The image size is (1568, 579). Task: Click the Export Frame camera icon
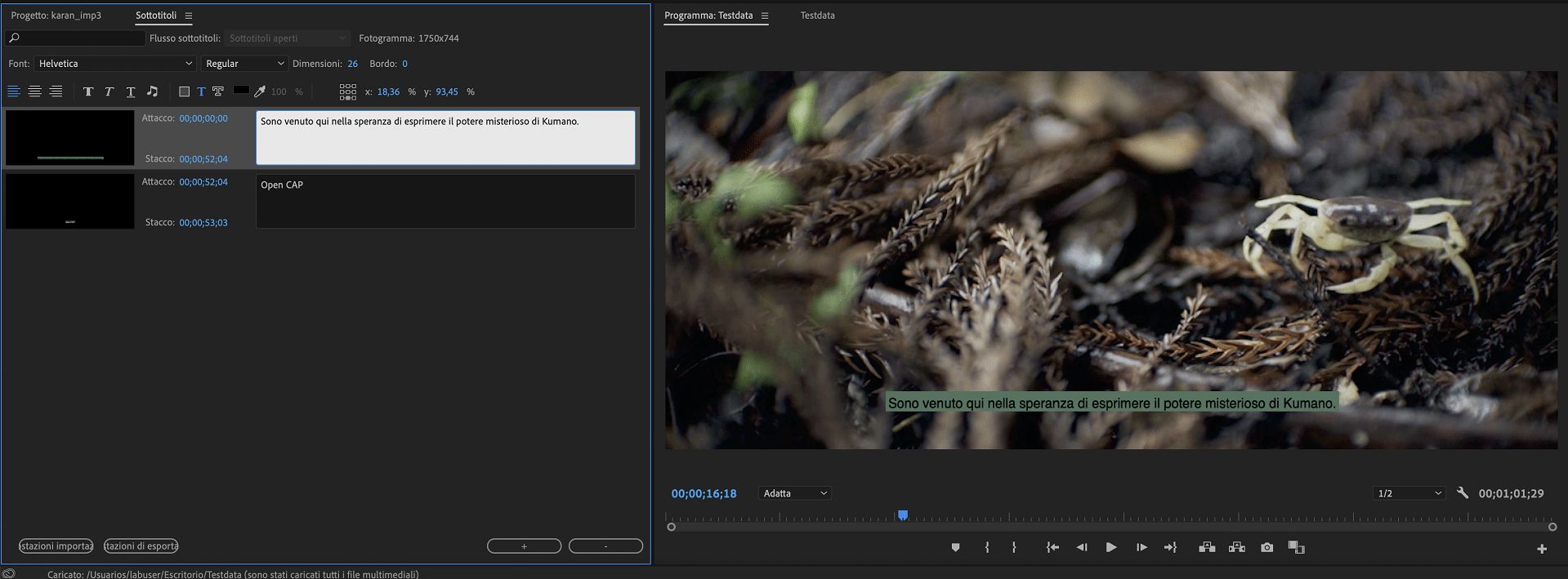[x=1266, y=547]
